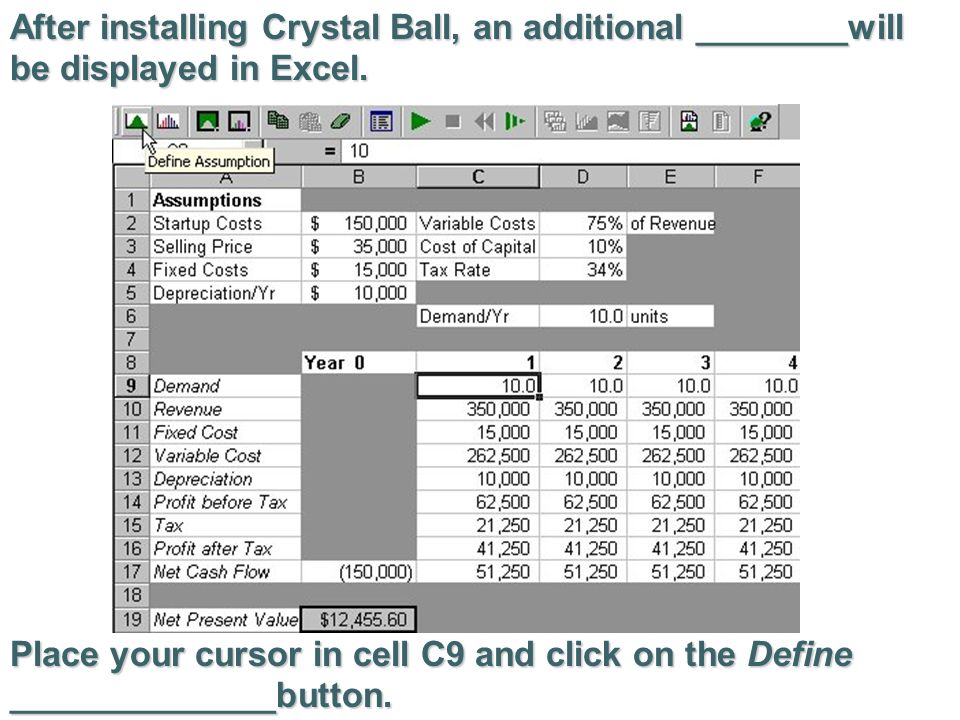
Task: Click the 'Cost of Capital' cell
Action: coord(478,247)
